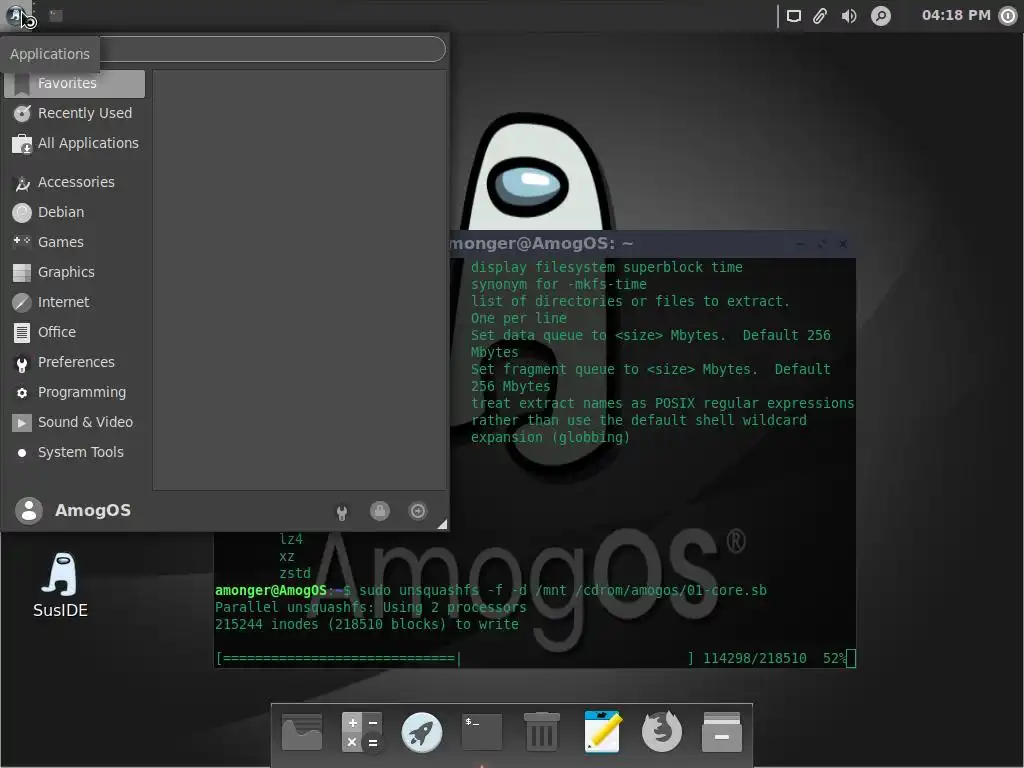Click 'expansion (globbing)' terminal text

coord(550,437)
